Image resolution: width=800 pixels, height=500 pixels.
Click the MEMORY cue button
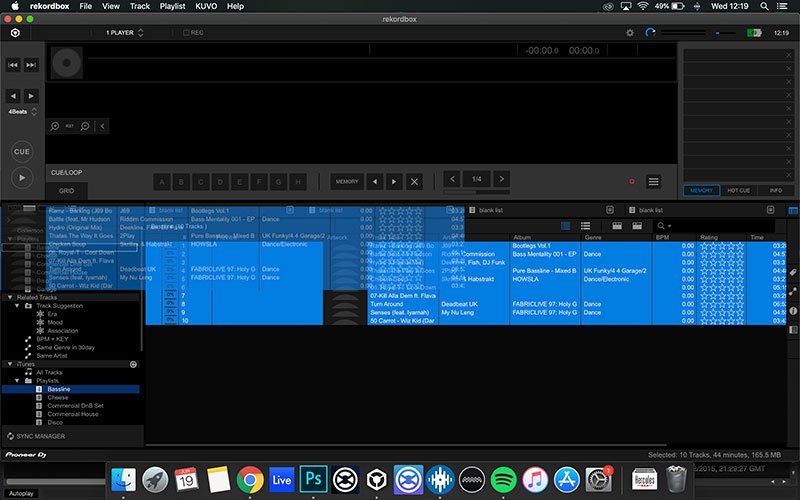pos(347,182)
